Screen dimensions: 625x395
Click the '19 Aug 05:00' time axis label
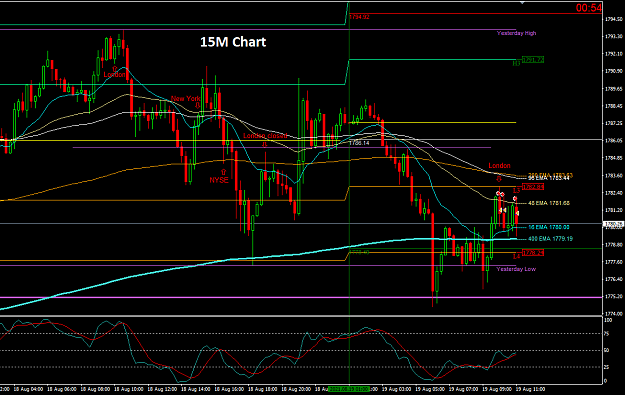(x=430, y=389)
